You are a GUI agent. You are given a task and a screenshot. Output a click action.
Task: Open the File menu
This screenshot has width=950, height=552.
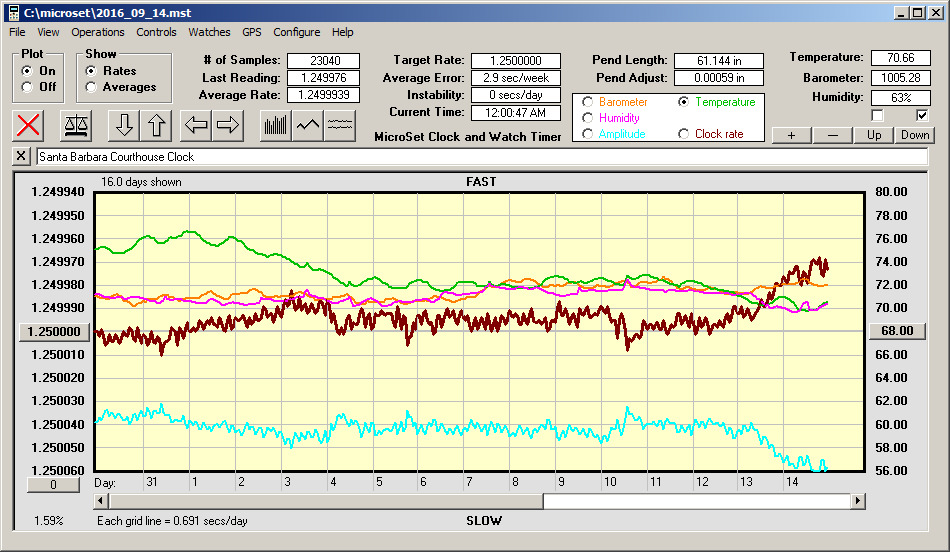(17, 32)
